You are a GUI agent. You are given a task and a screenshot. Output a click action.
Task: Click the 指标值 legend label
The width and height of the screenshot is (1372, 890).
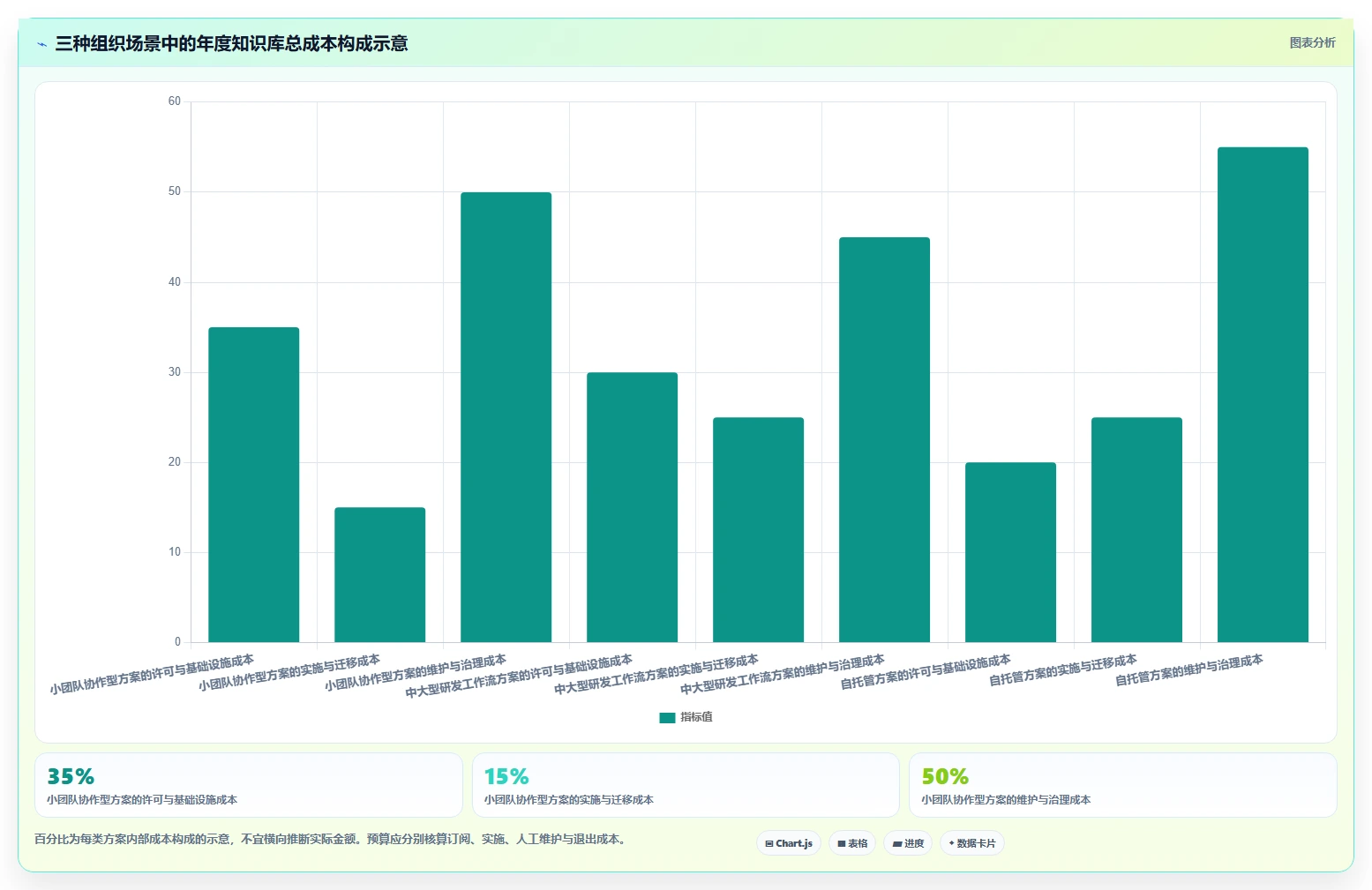point(696,717)
